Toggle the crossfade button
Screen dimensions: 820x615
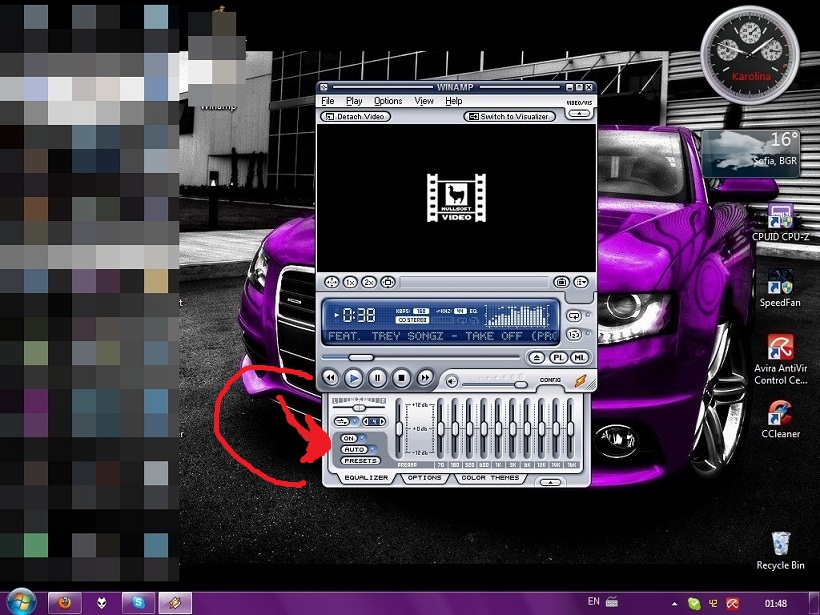(x=341, y=422)
